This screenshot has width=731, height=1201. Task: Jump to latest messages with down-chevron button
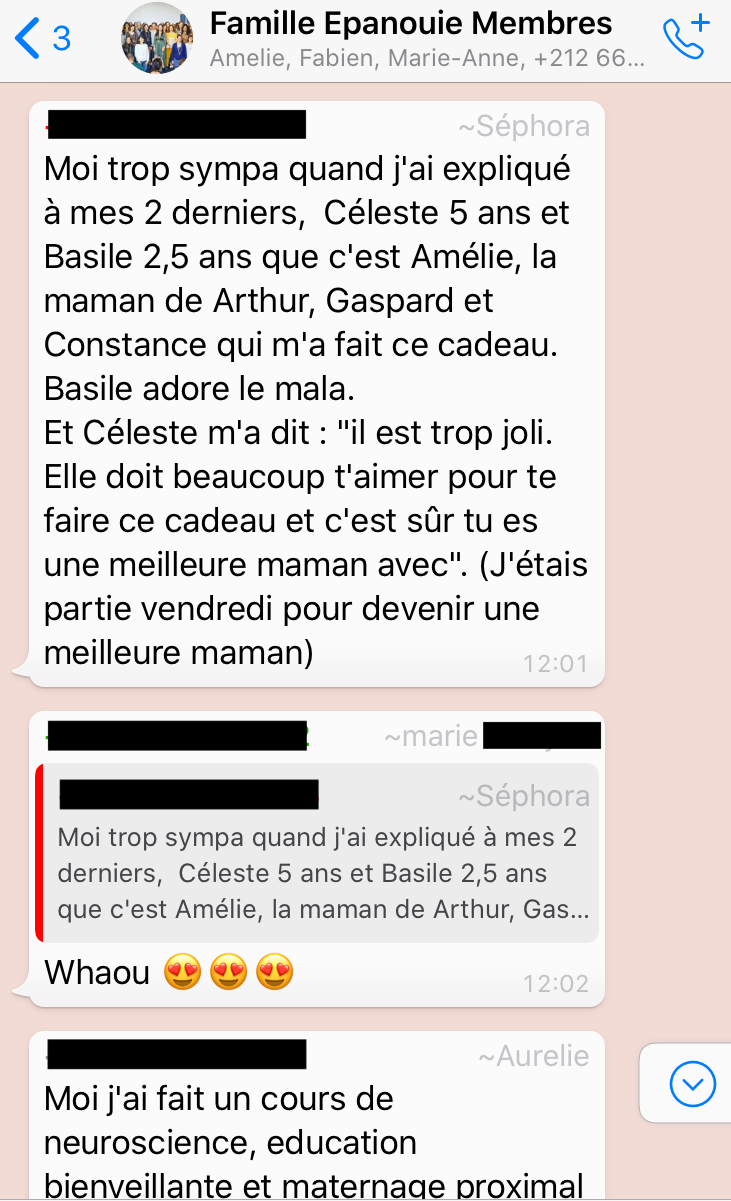pos(693,1083)
